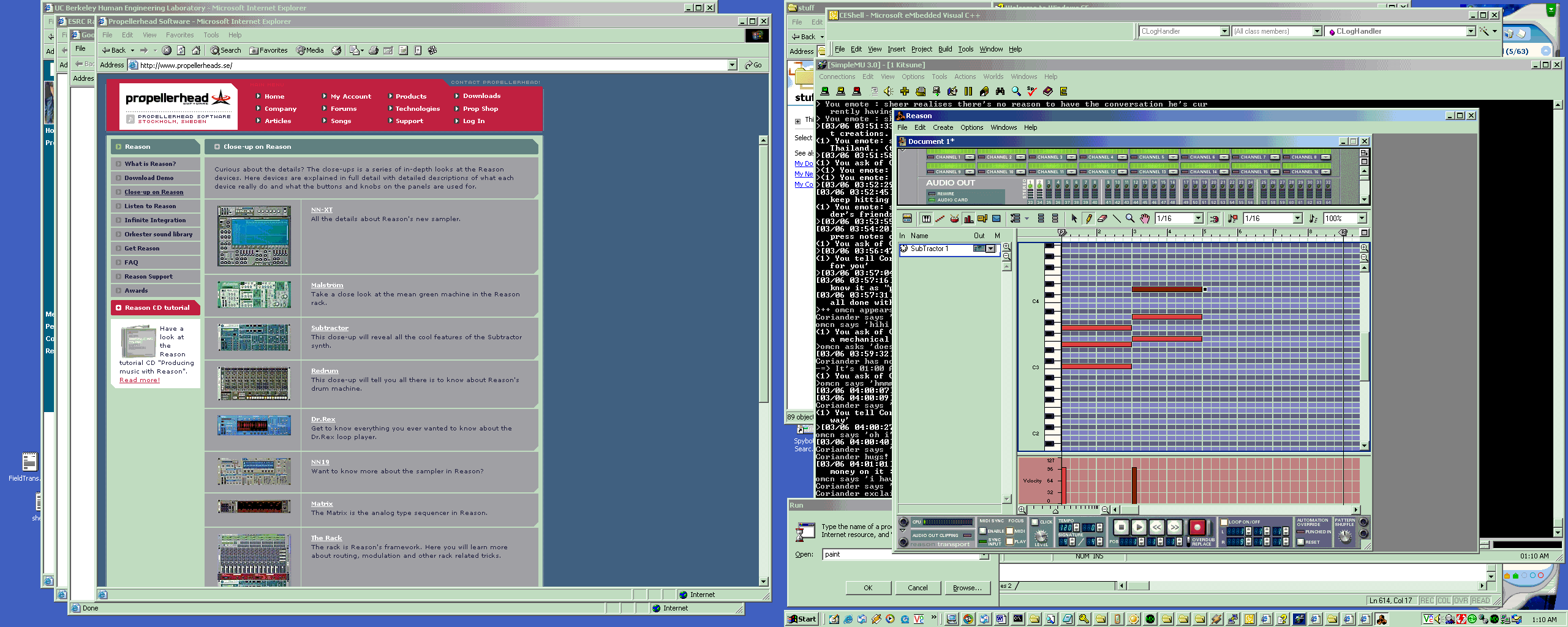Show the pattern lane in sequencer

(x=982, y=218)
